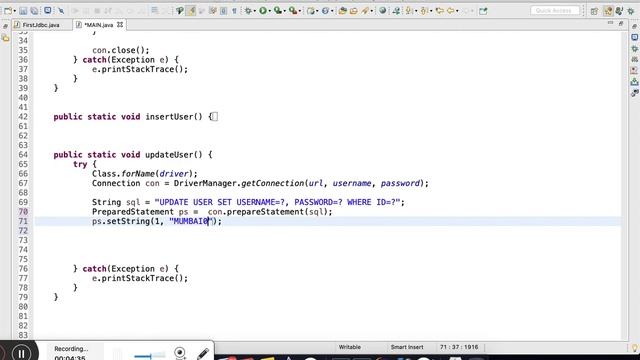Click the vertical editor scrollbar
Screen dimensions: 640x360
pos(624,186)
